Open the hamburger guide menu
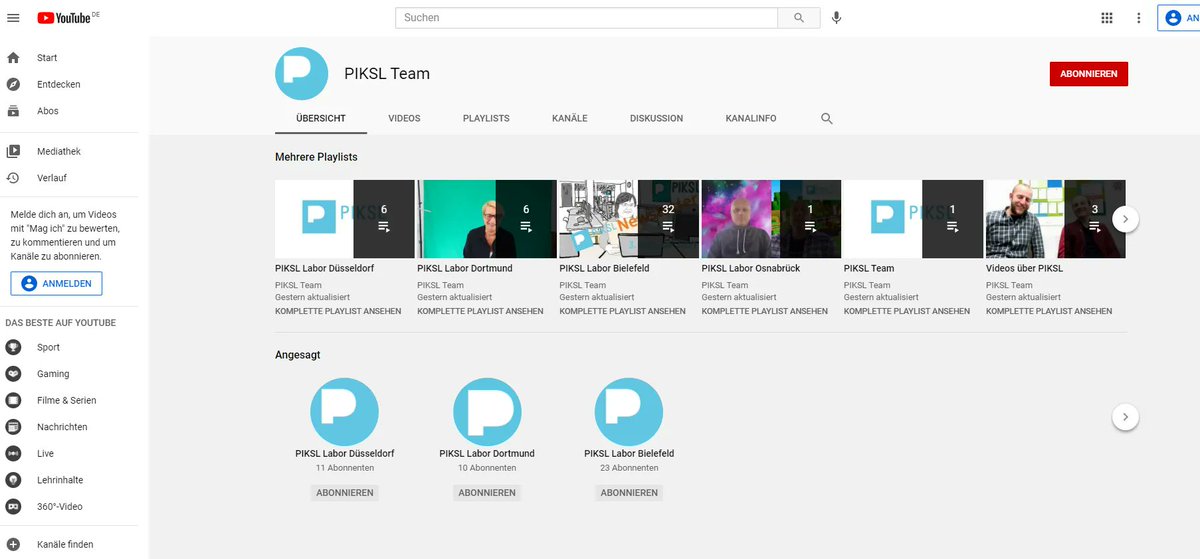 (13, 18)
